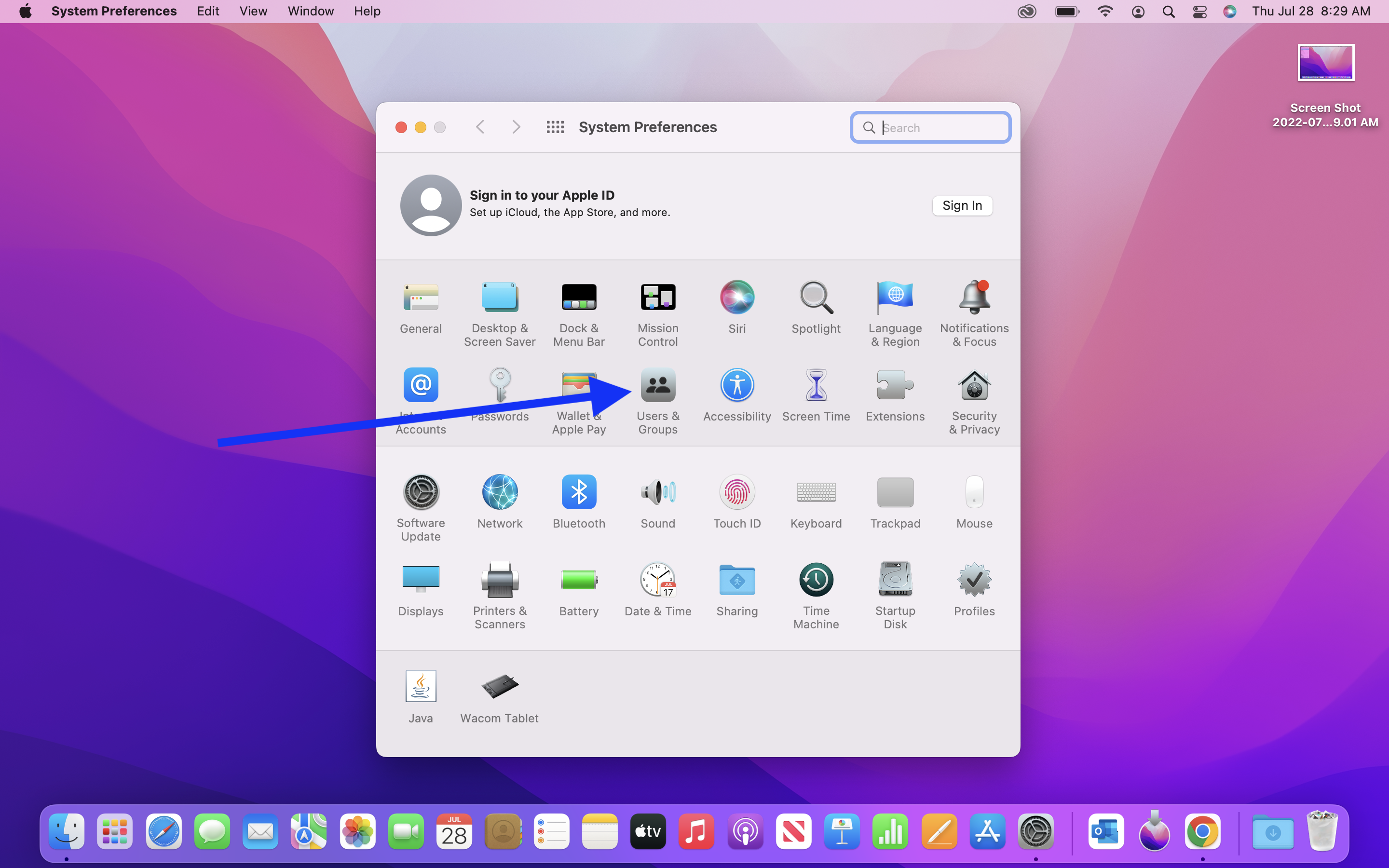The height and width of the screenshot is (868, 1389).
Task: Open Finder from the Dock
Action: [67, 831]
